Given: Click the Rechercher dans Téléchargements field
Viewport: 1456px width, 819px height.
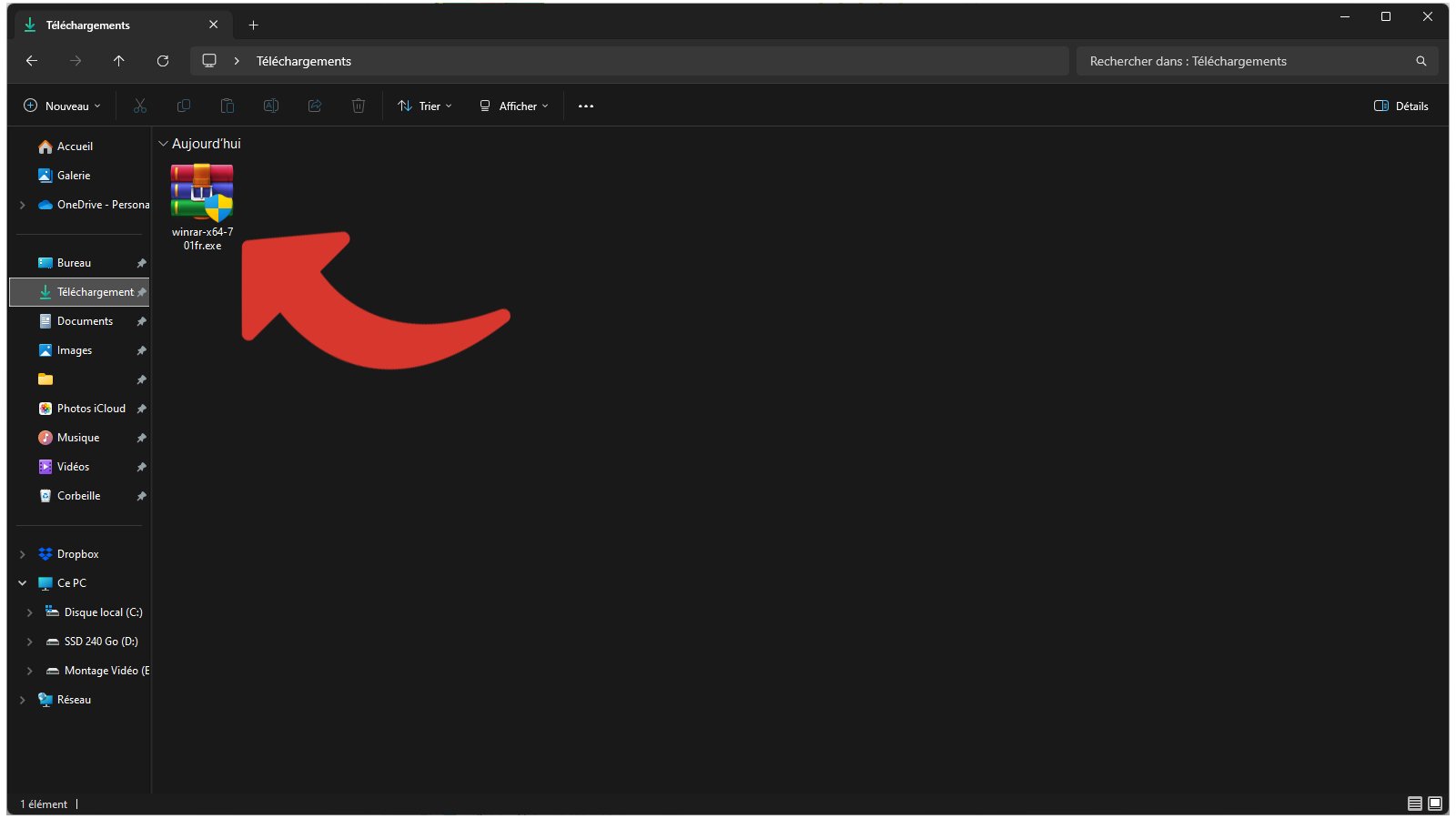Looking at the screenshot, I should coord(1257,61).
